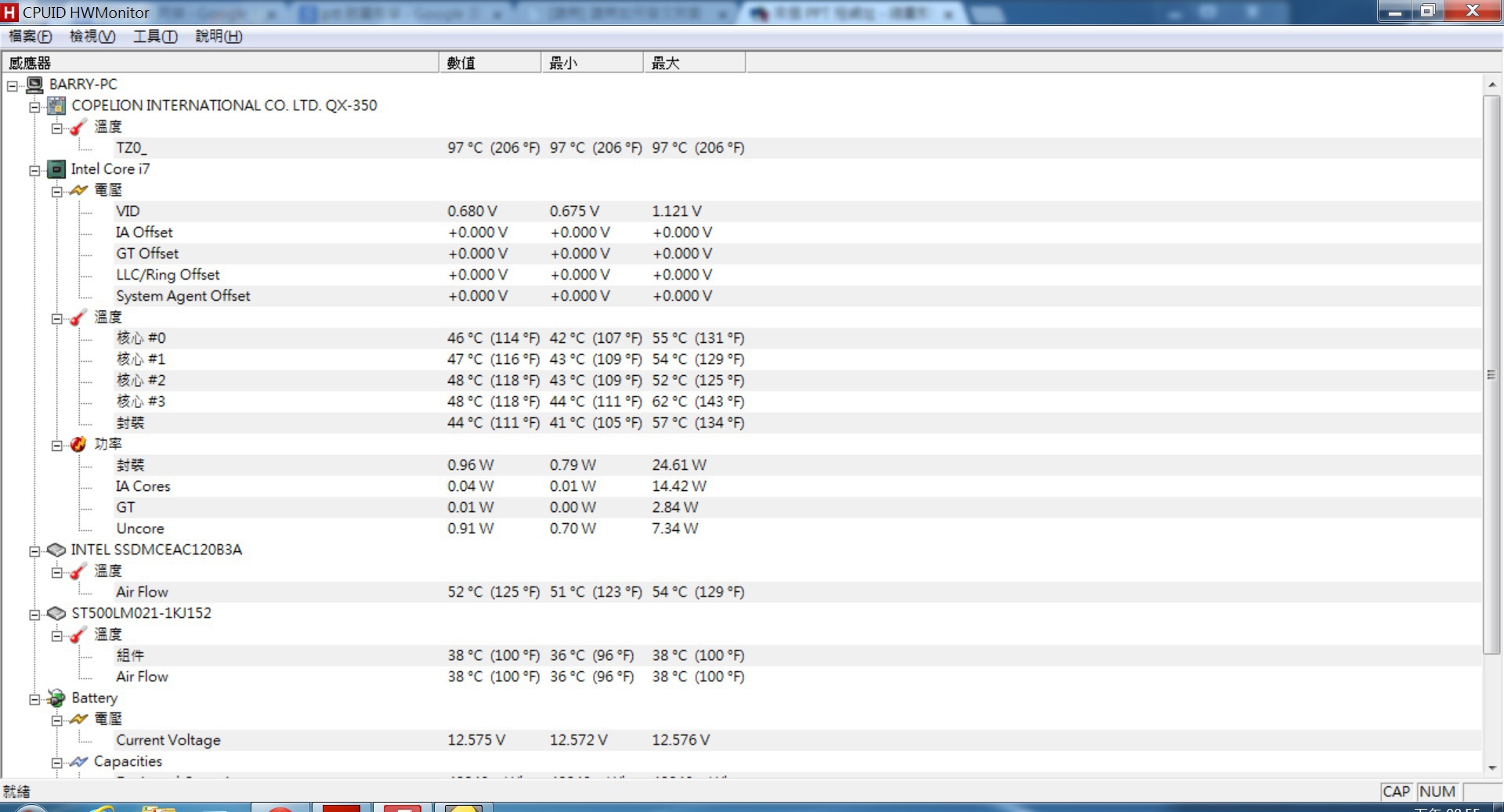This screenshot has width=1504, height=812.
Task: Collapse the 功率 power group
Action: 56,446
